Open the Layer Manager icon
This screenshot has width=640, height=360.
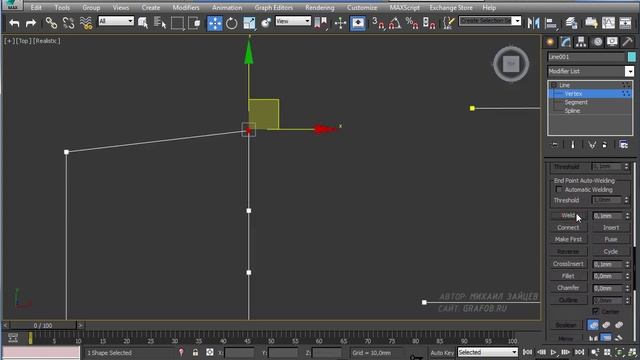pos(571,23)
